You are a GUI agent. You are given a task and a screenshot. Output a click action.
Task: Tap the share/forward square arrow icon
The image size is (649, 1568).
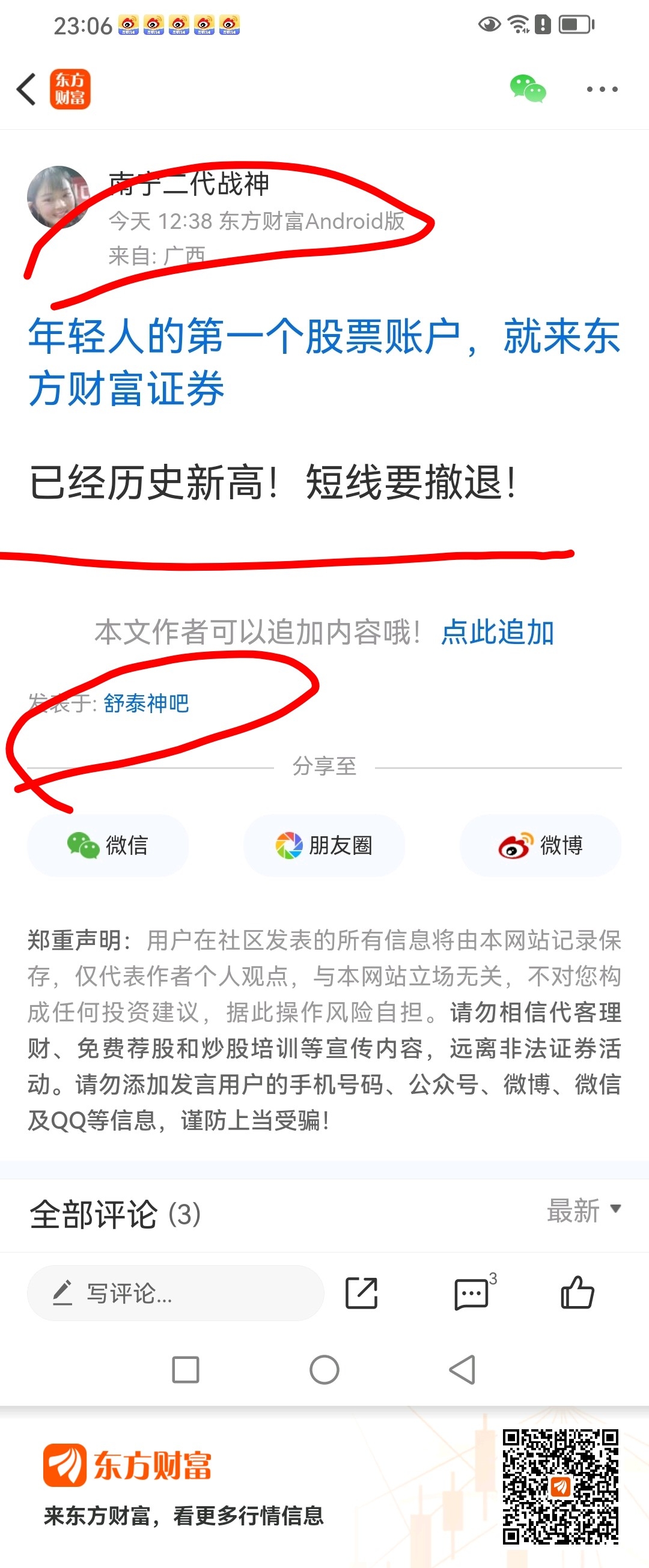click(x=362, y=1292)
